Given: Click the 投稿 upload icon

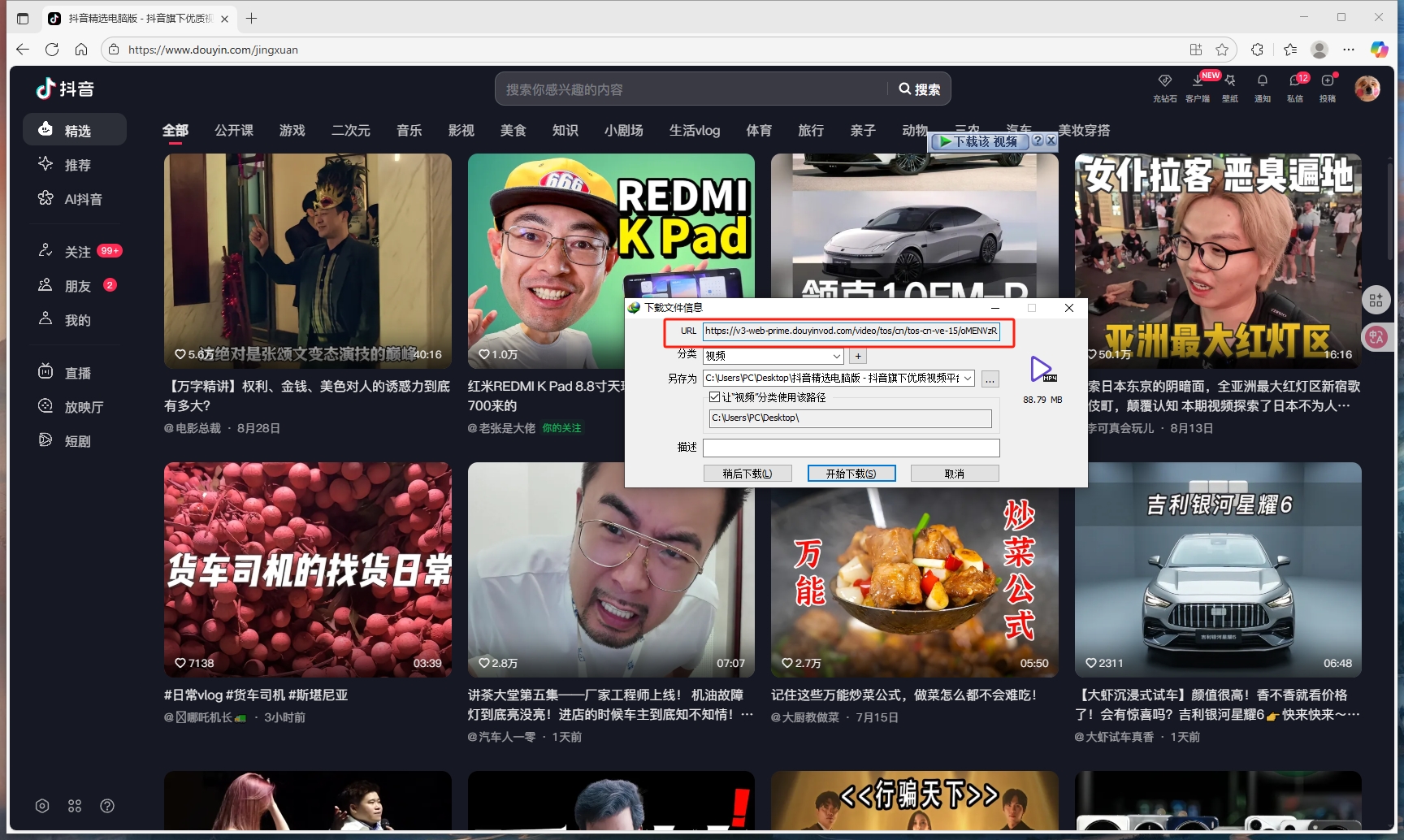Looking at the screenshot, I should tap(1328, 87).
